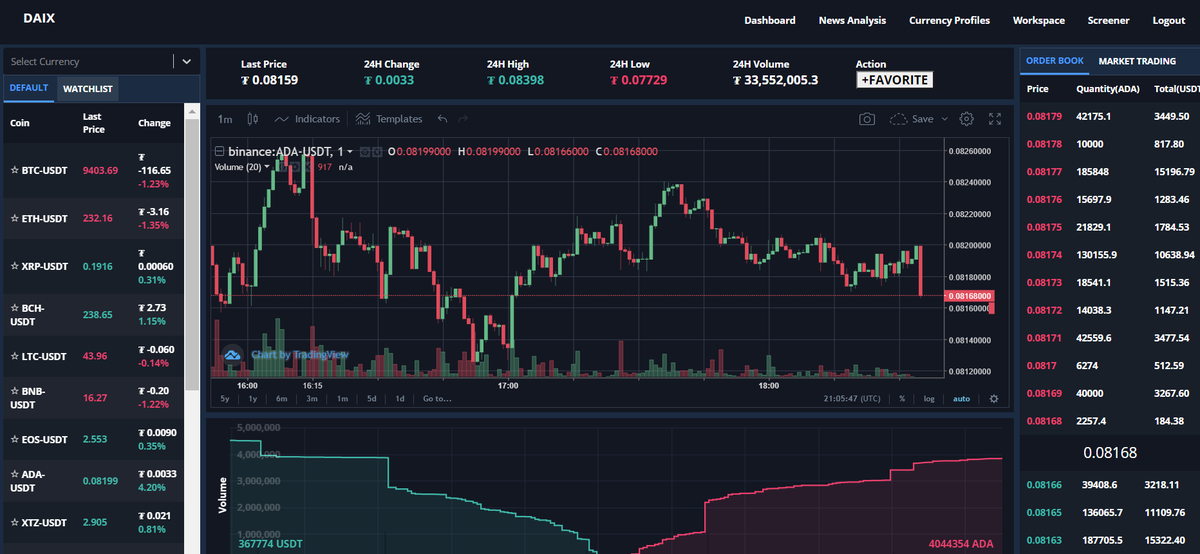Favorite BNB-USDT with its star

[x=14, y=391]
